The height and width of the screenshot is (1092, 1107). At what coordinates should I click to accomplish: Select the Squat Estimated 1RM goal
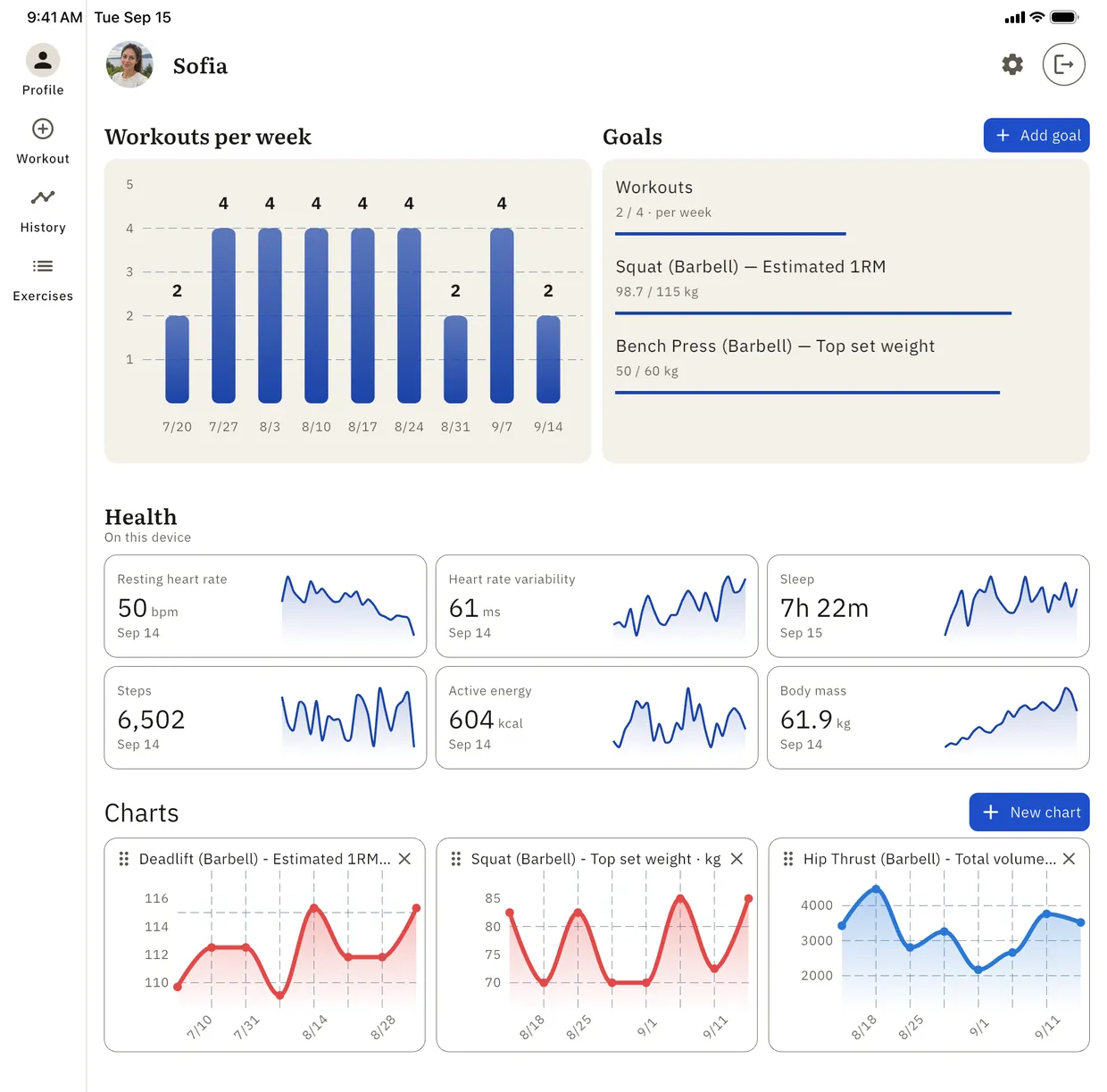pyautogui.click(x=845, y=285)
